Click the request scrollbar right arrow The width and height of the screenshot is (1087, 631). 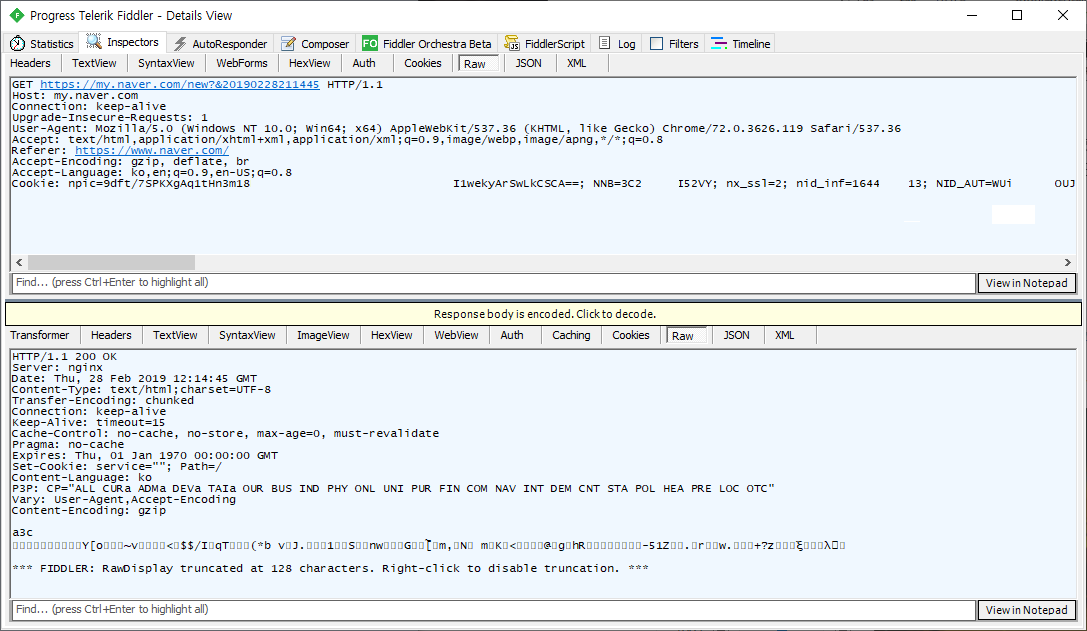pyautogui.click(x=1068, y=263)
